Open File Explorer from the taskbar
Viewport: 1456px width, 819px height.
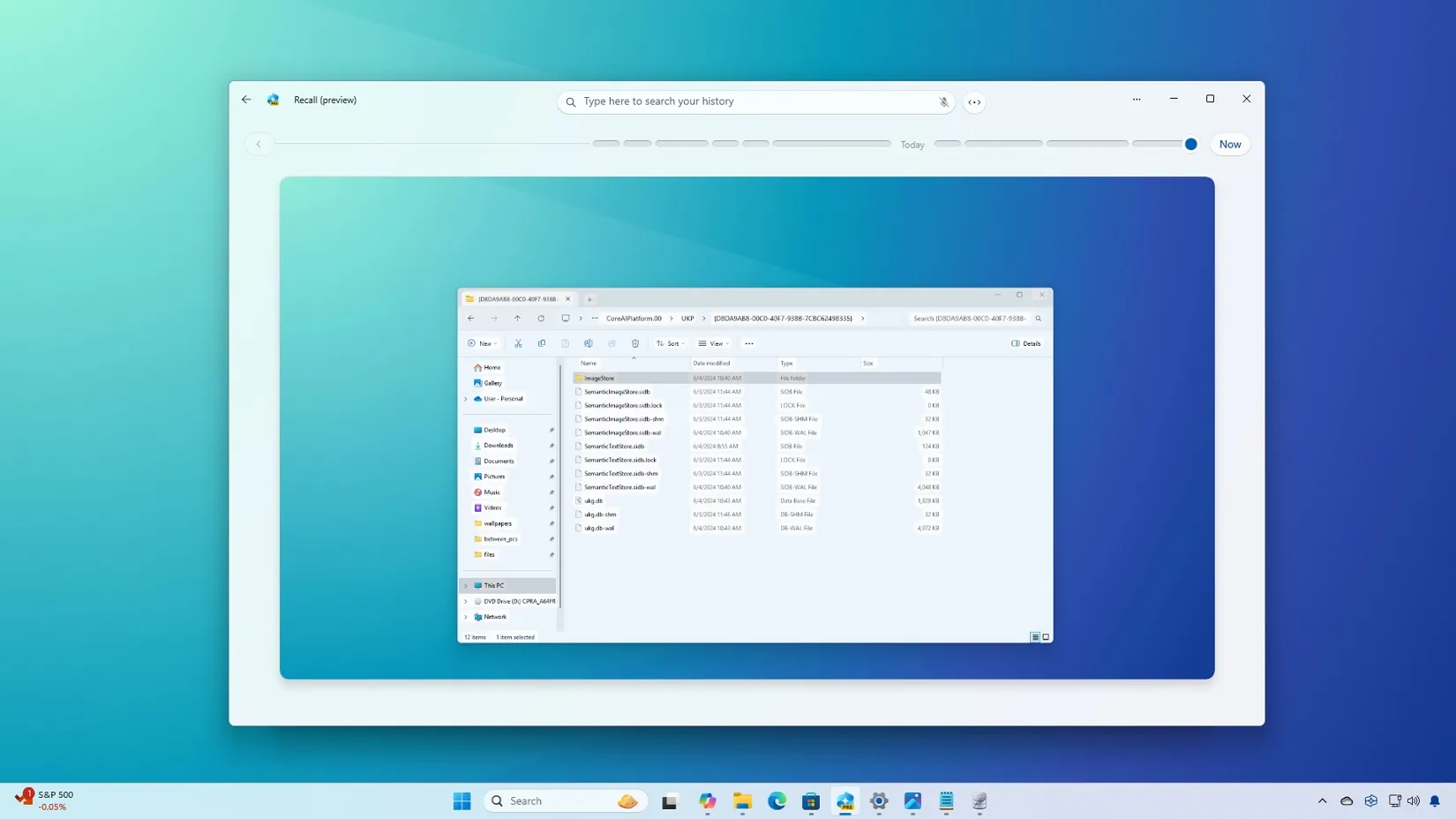[x=742, y=801]
